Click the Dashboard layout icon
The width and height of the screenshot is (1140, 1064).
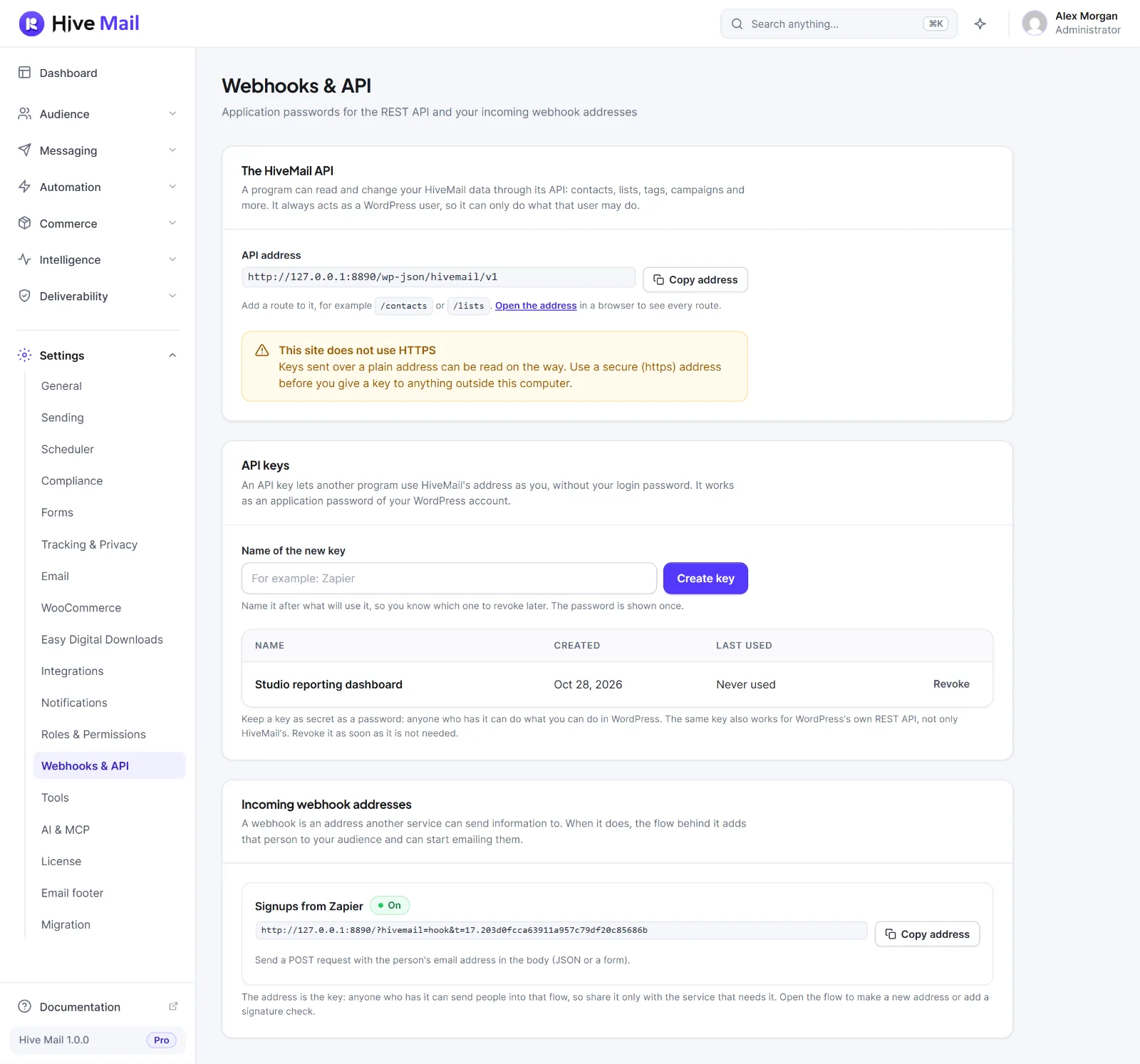(x=24, y=73)
